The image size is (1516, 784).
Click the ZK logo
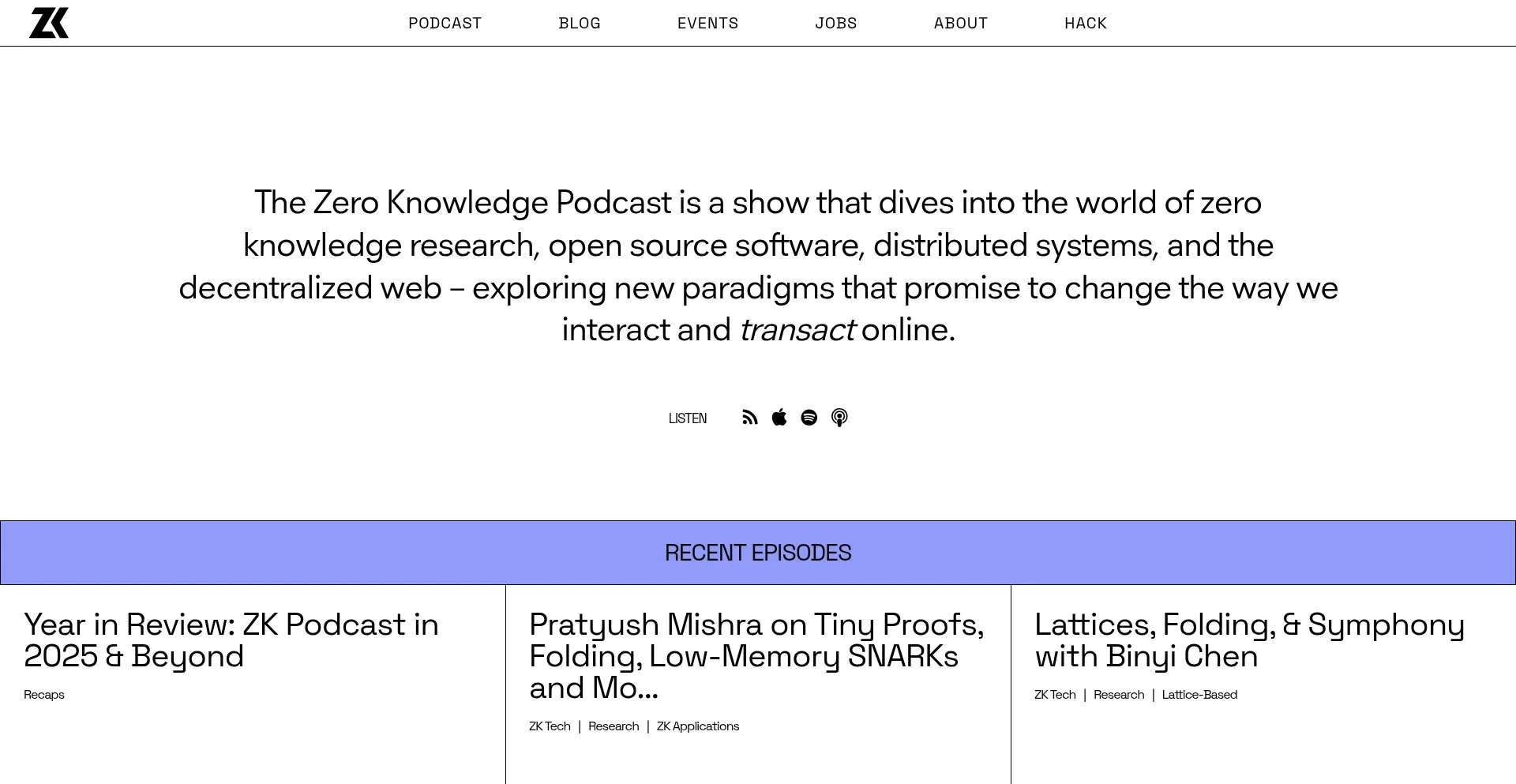click(x=49, y=22)
